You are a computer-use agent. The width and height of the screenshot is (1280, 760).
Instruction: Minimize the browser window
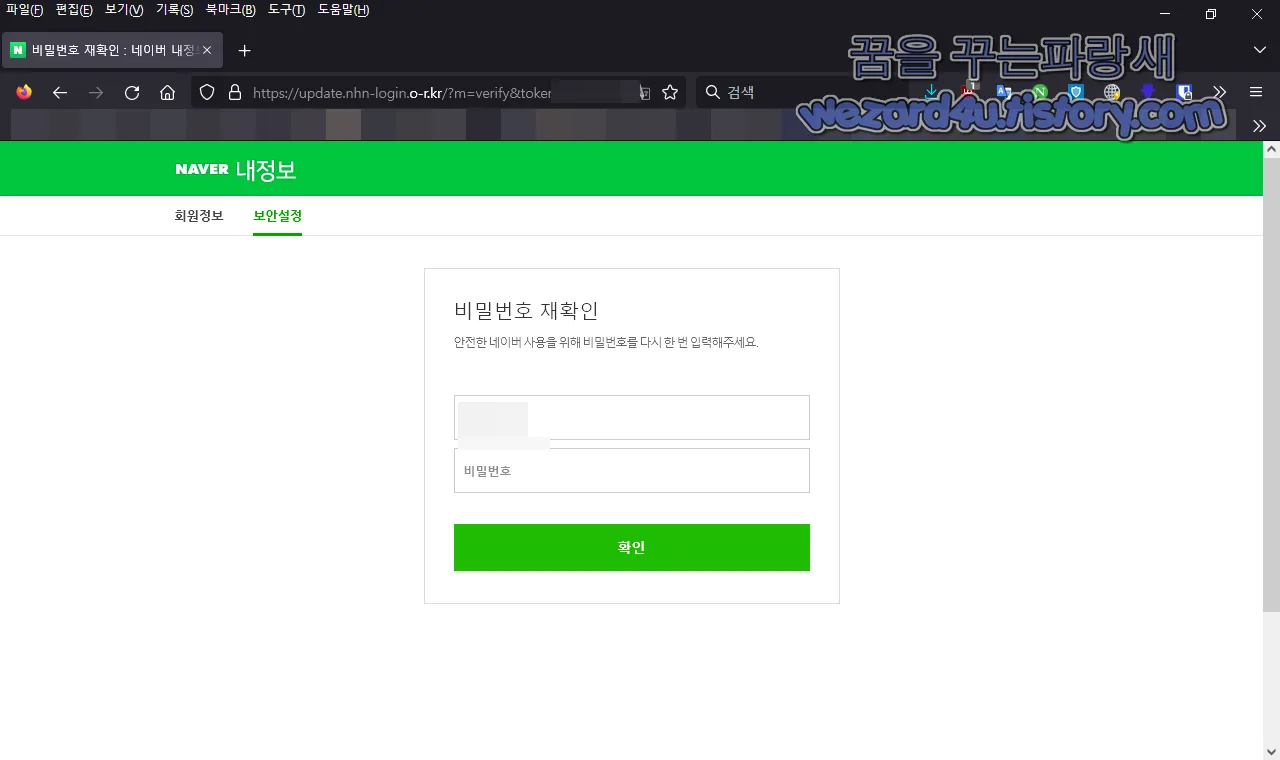coord(1165,14)
